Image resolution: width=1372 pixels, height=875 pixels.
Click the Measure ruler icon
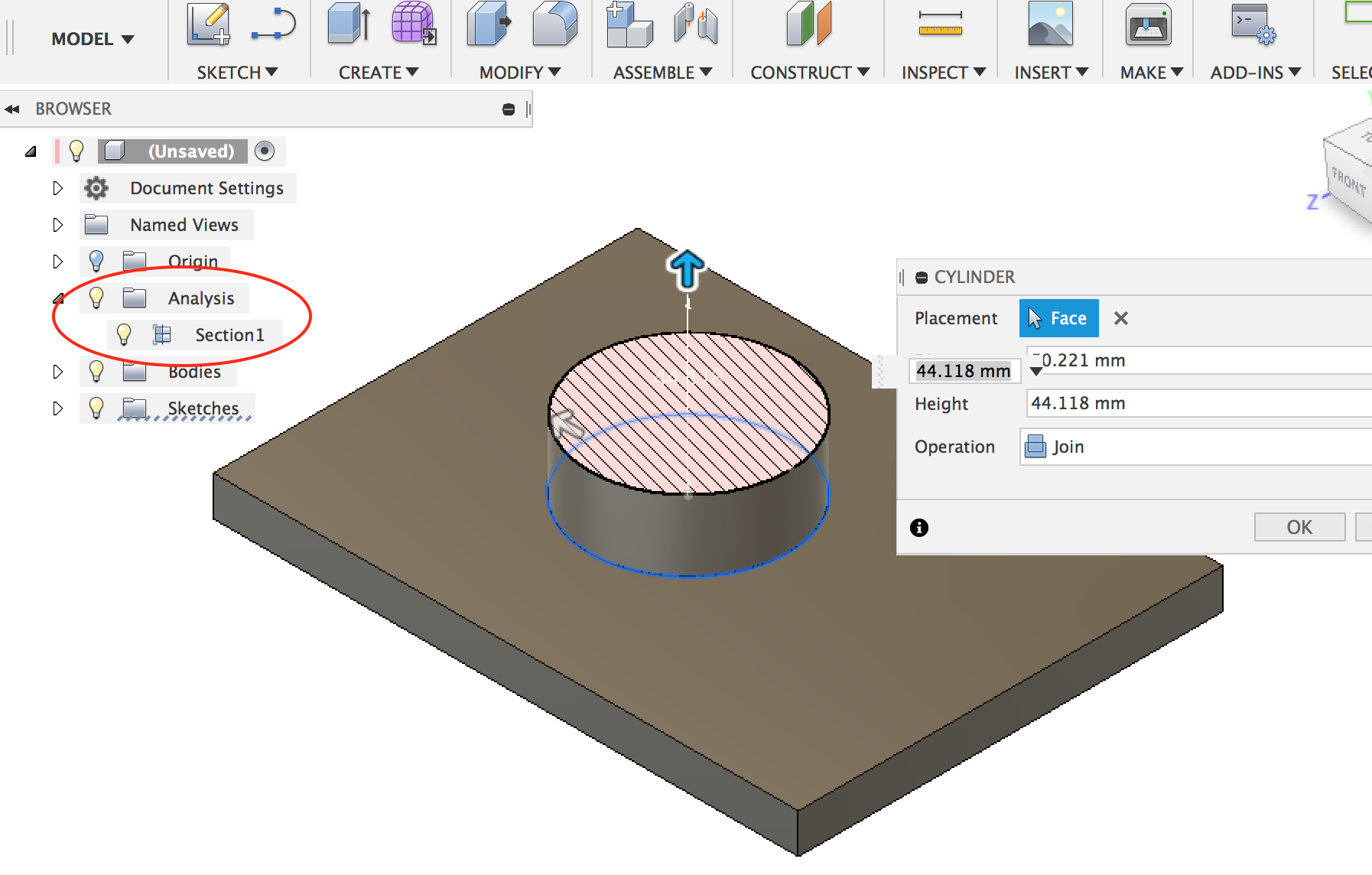point(941,24)
